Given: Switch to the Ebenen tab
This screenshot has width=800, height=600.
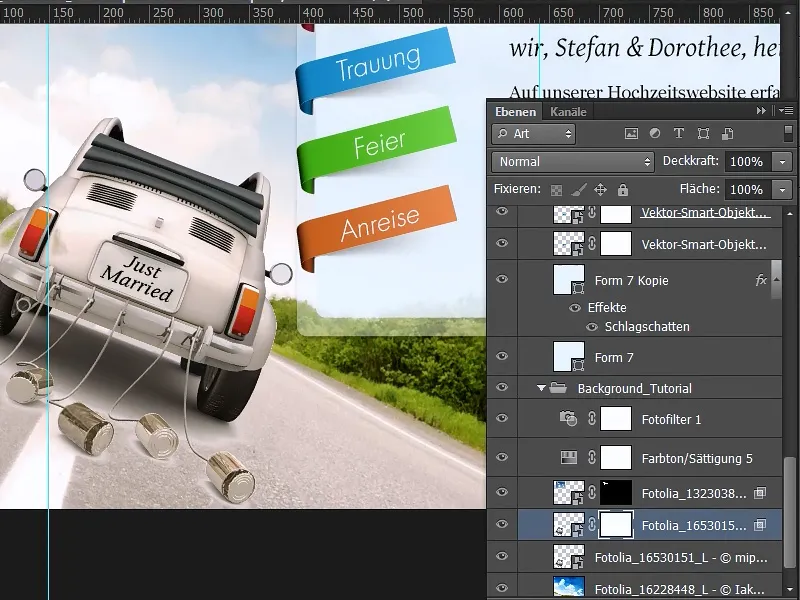Looking at the screenshot, I should 515,111.
